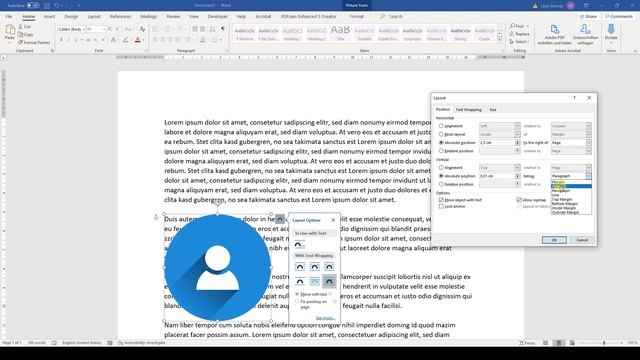Click the Share icon in title area
The image size is (640, 360).
click(589, 16)
